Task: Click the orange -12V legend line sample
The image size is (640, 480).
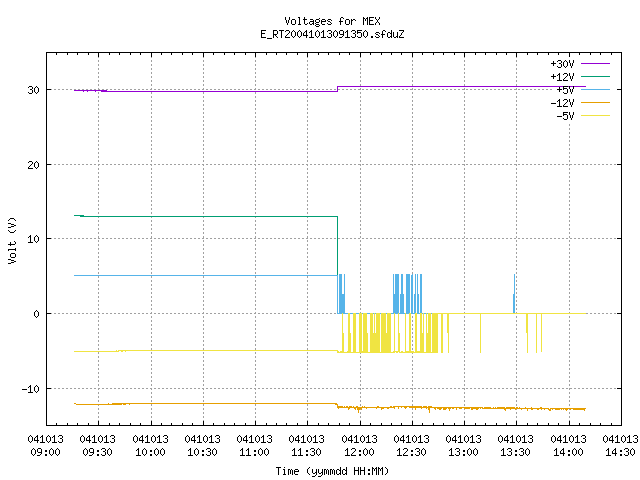Action: tap(595, 102)
